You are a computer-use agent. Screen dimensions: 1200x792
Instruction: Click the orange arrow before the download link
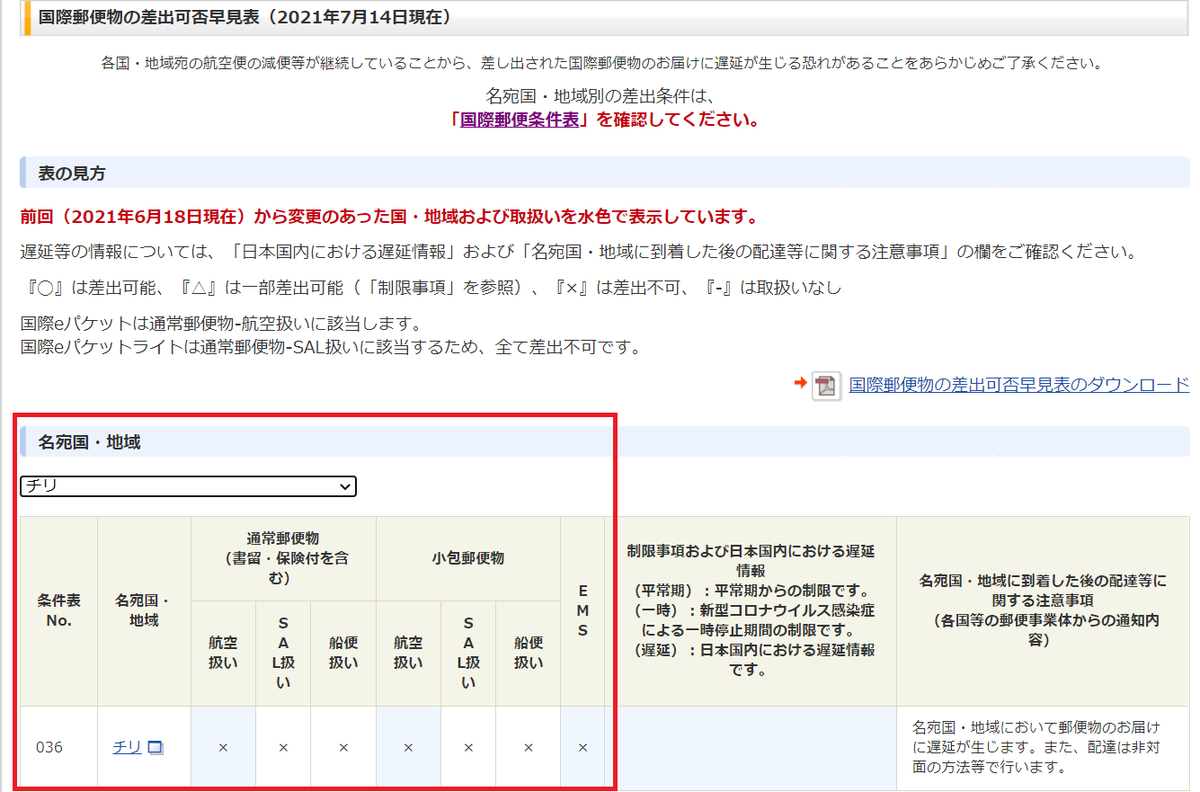[800, 383]
